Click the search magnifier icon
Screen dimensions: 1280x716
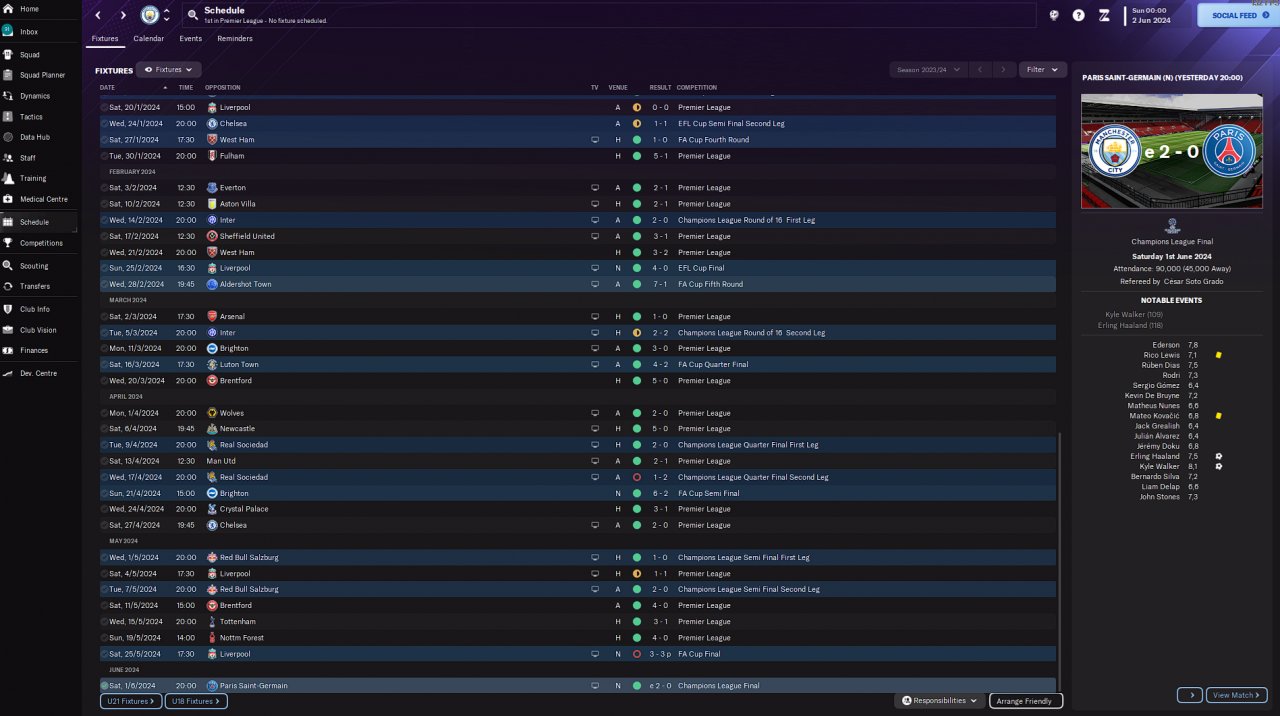pyautogui.click(x=192, y=15)
